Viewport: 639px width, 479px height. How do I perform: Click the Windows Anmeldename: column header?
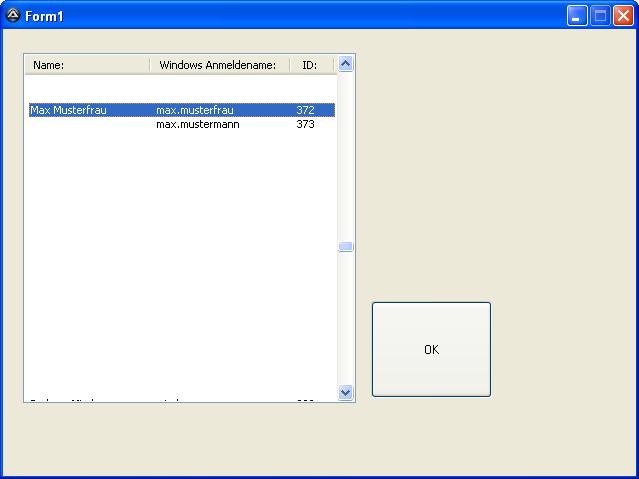click(217, 65)
